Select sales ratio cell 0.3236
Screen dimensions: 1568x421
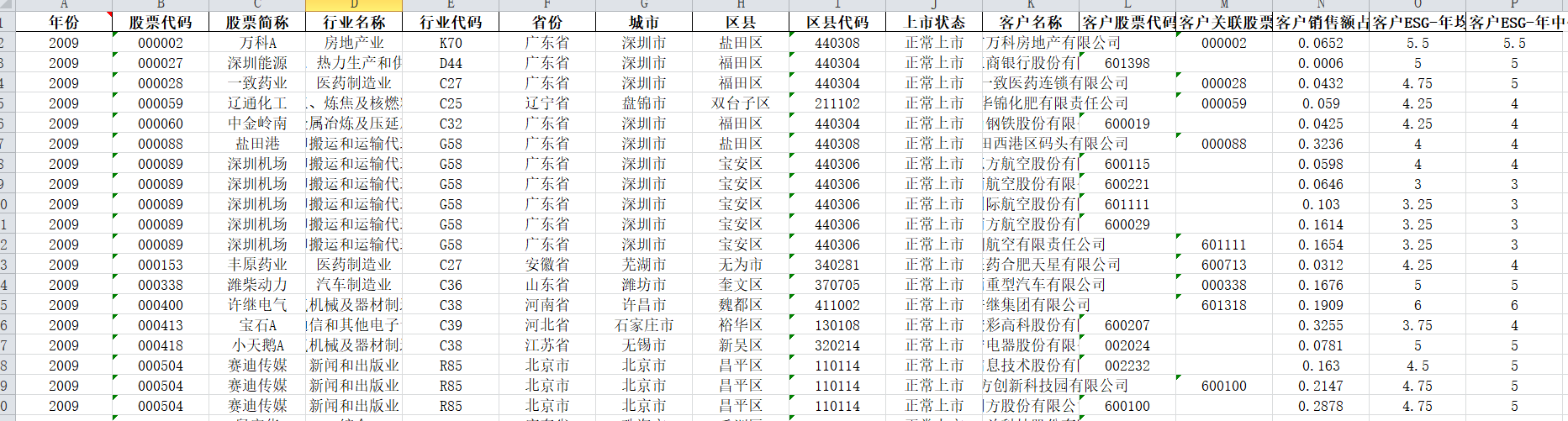(1321, 144)
